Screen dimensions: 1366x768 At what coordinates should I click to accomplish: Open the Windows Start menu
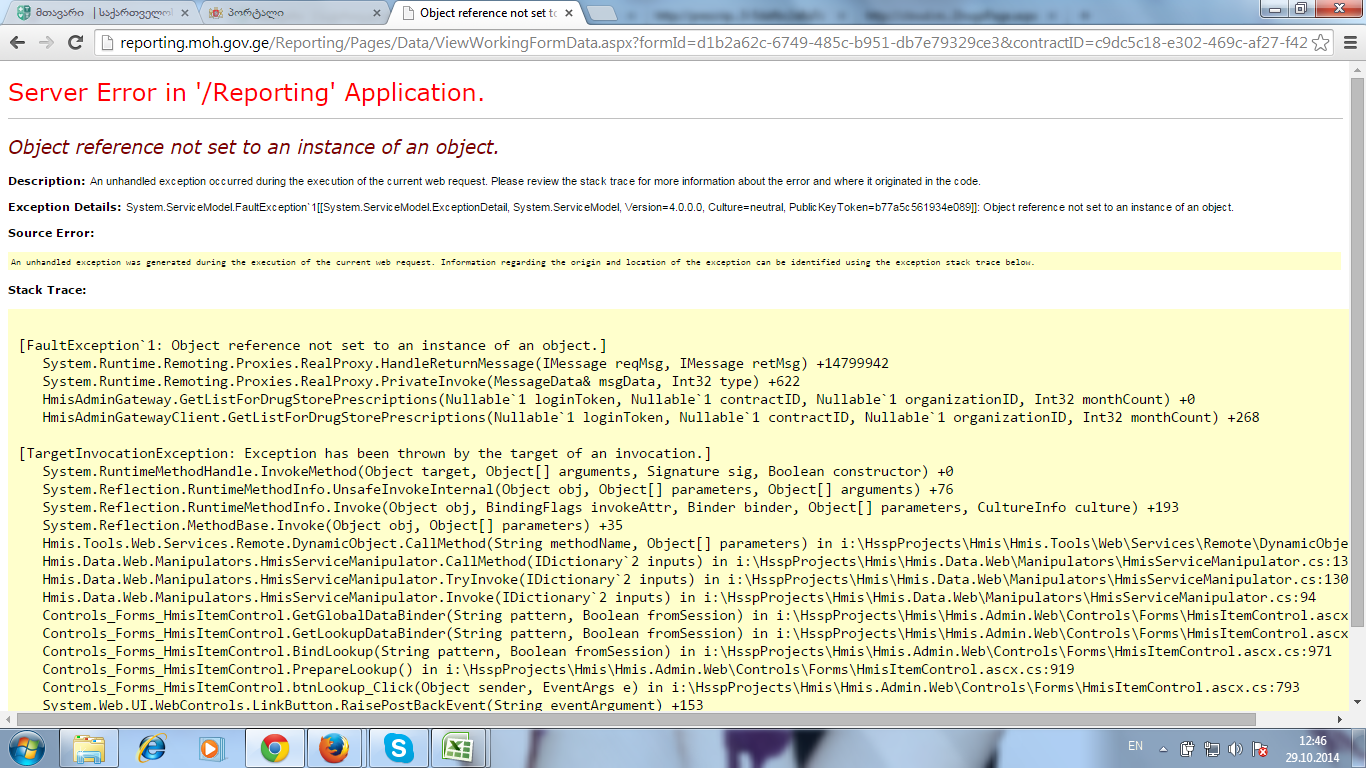tap(25, 748)
